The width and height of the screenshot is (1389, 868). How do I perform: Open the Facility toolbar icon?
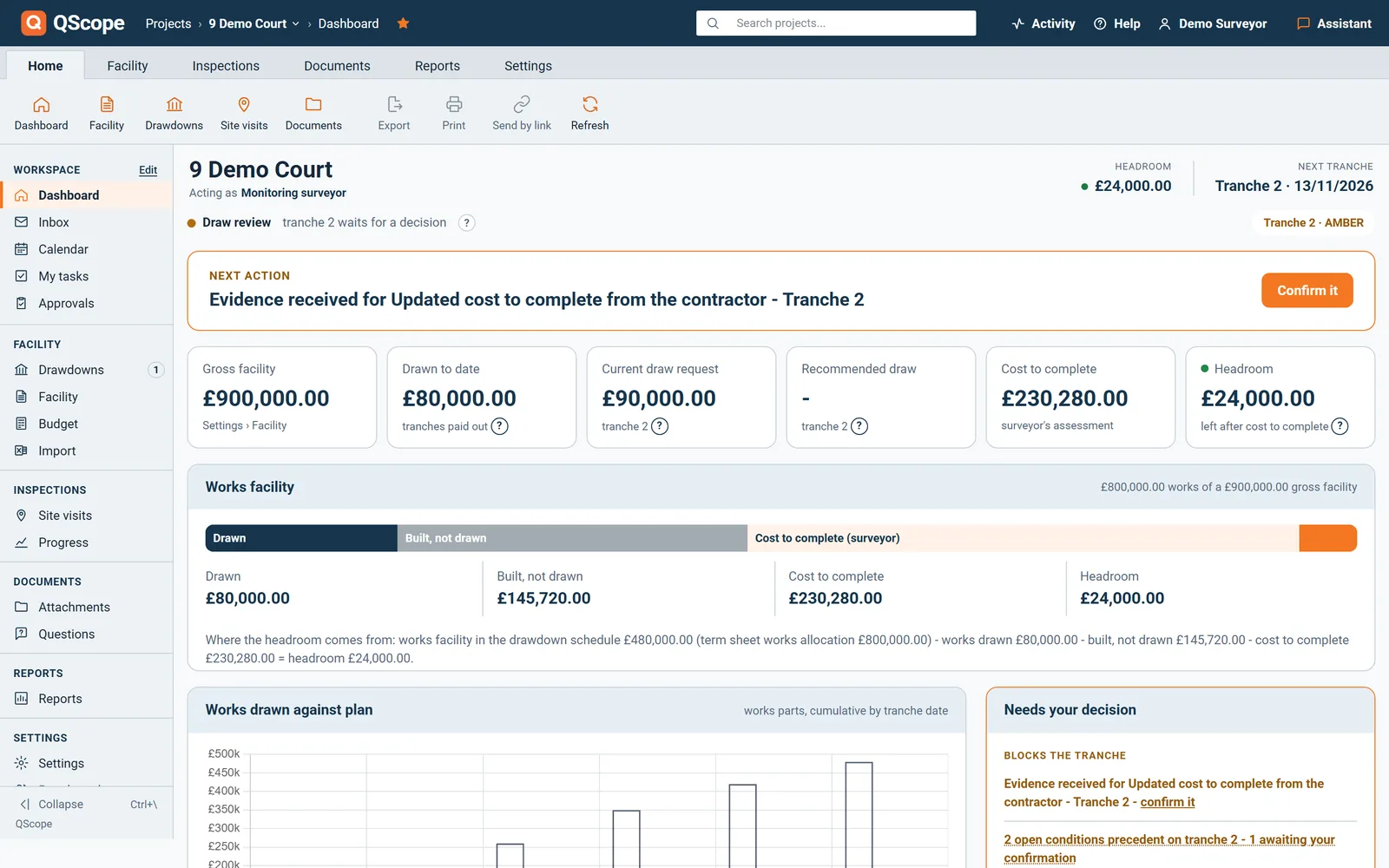107,114
